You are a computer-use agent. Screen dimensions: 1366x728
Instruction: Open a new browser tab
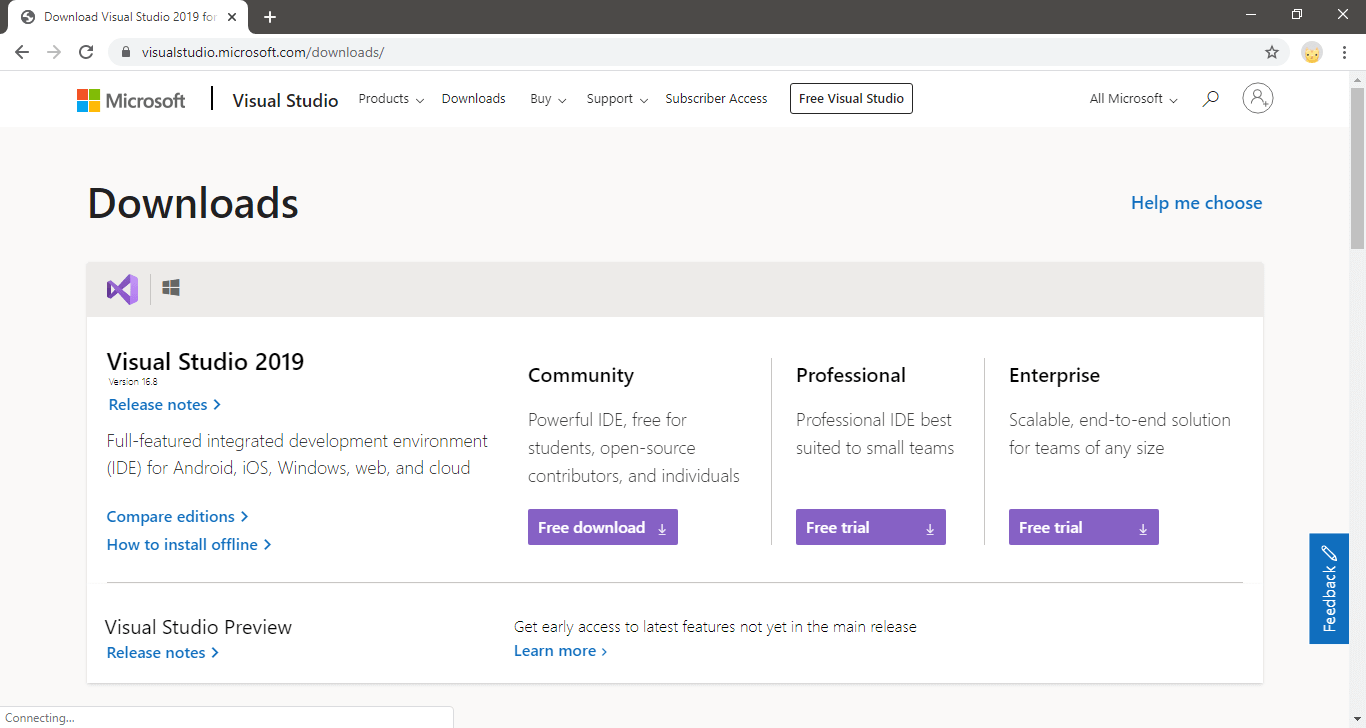click(270, 17)
